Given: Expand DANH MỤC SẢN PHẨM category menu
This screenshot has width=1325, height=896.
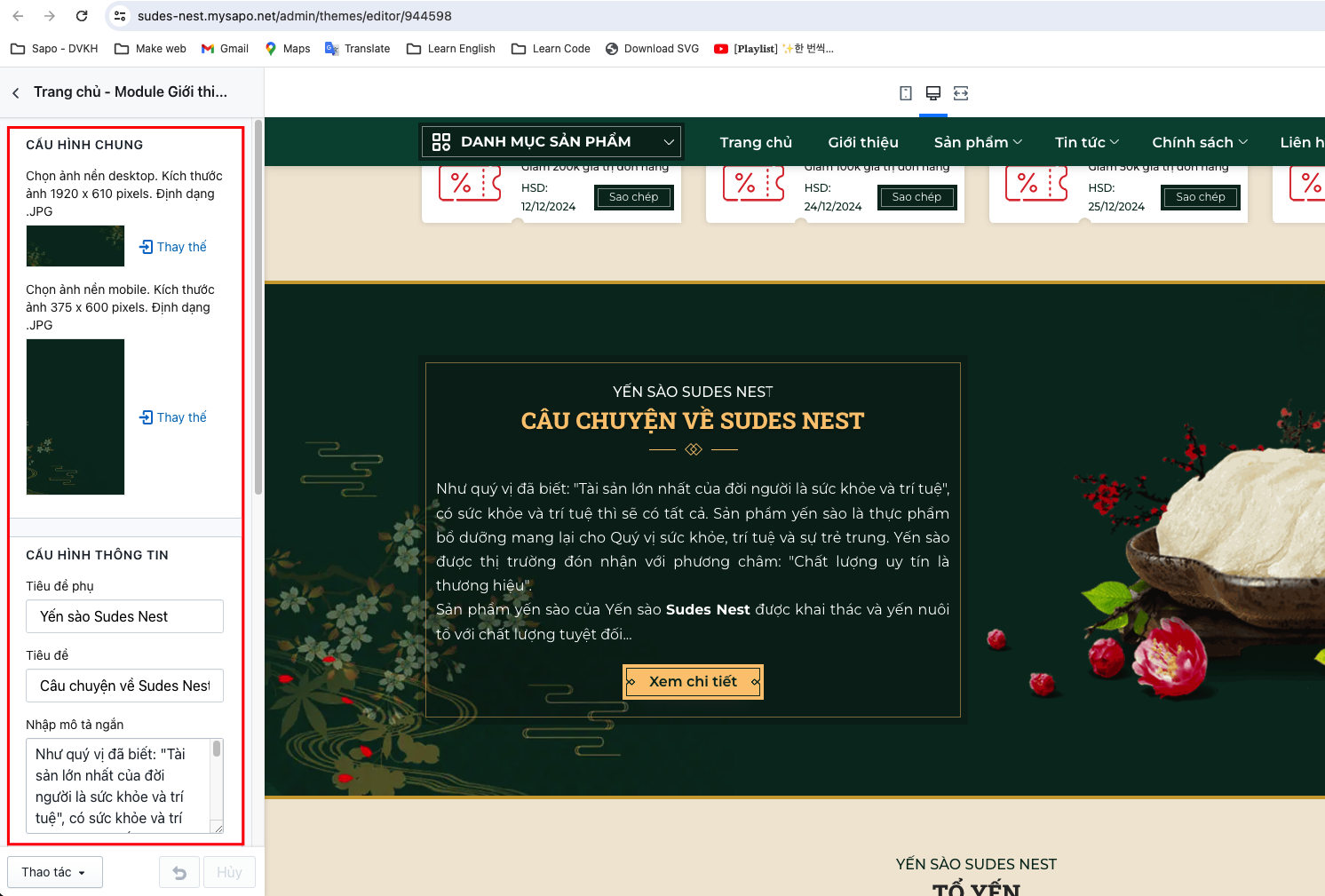Looking at the screenshot, I should pyautogui.click(x=551, y=142).
